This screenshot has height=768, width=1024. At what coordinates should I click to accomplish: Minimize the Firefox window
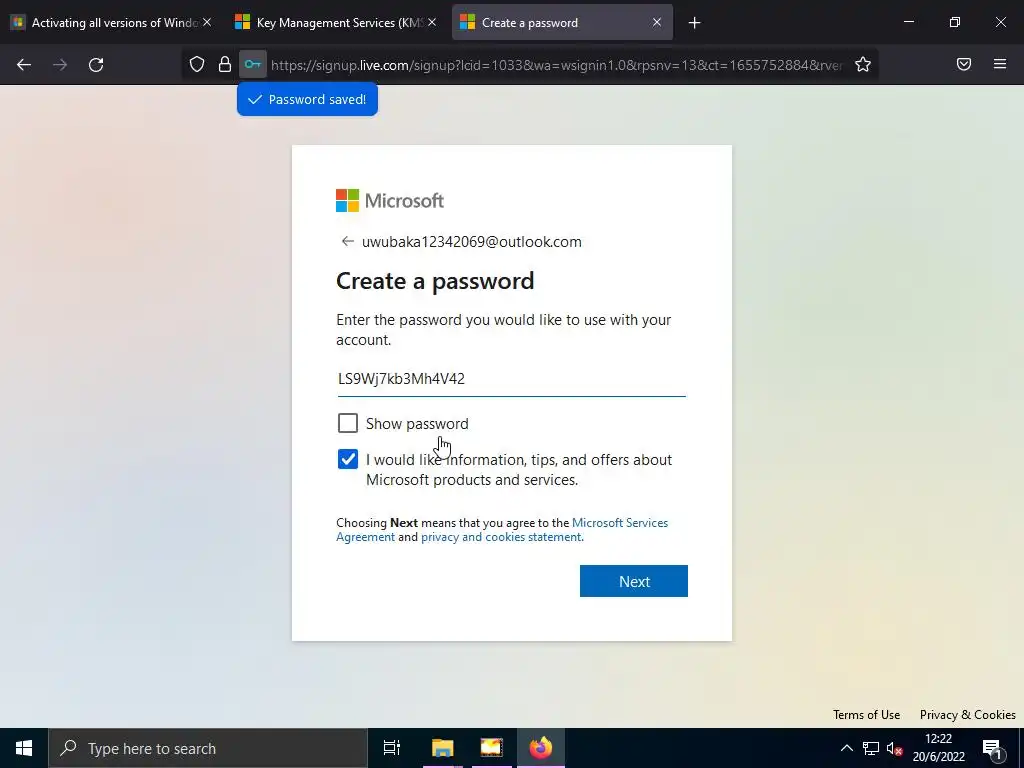[909, 22]
